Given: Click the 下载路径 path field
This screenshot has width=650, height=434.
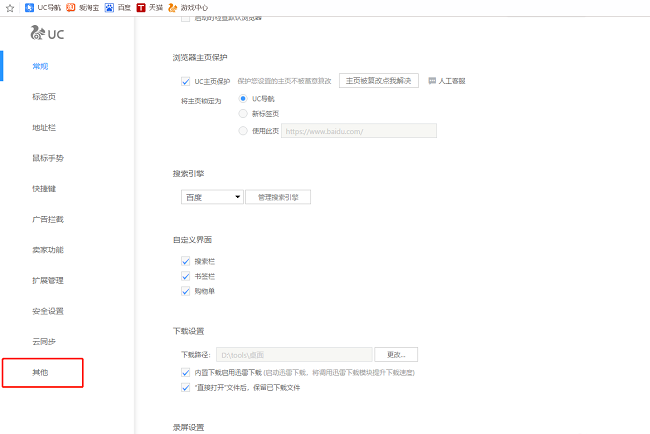Looking at the screenshot, I should [294, 354].
